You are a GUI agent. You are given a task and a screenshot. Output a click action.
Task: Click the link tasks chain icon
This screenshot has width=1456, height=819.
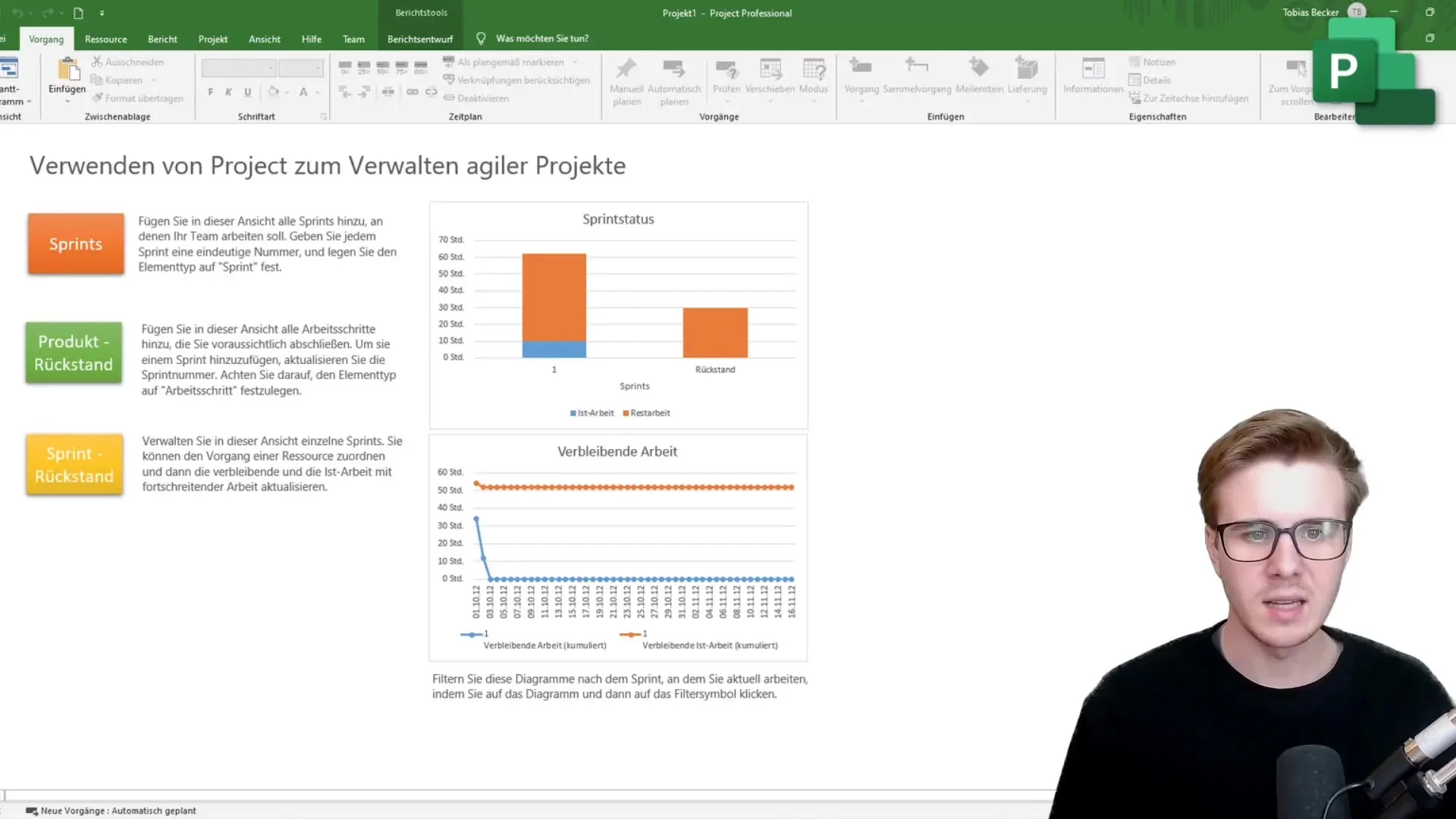pyautogui.click(x=412, y=92)
